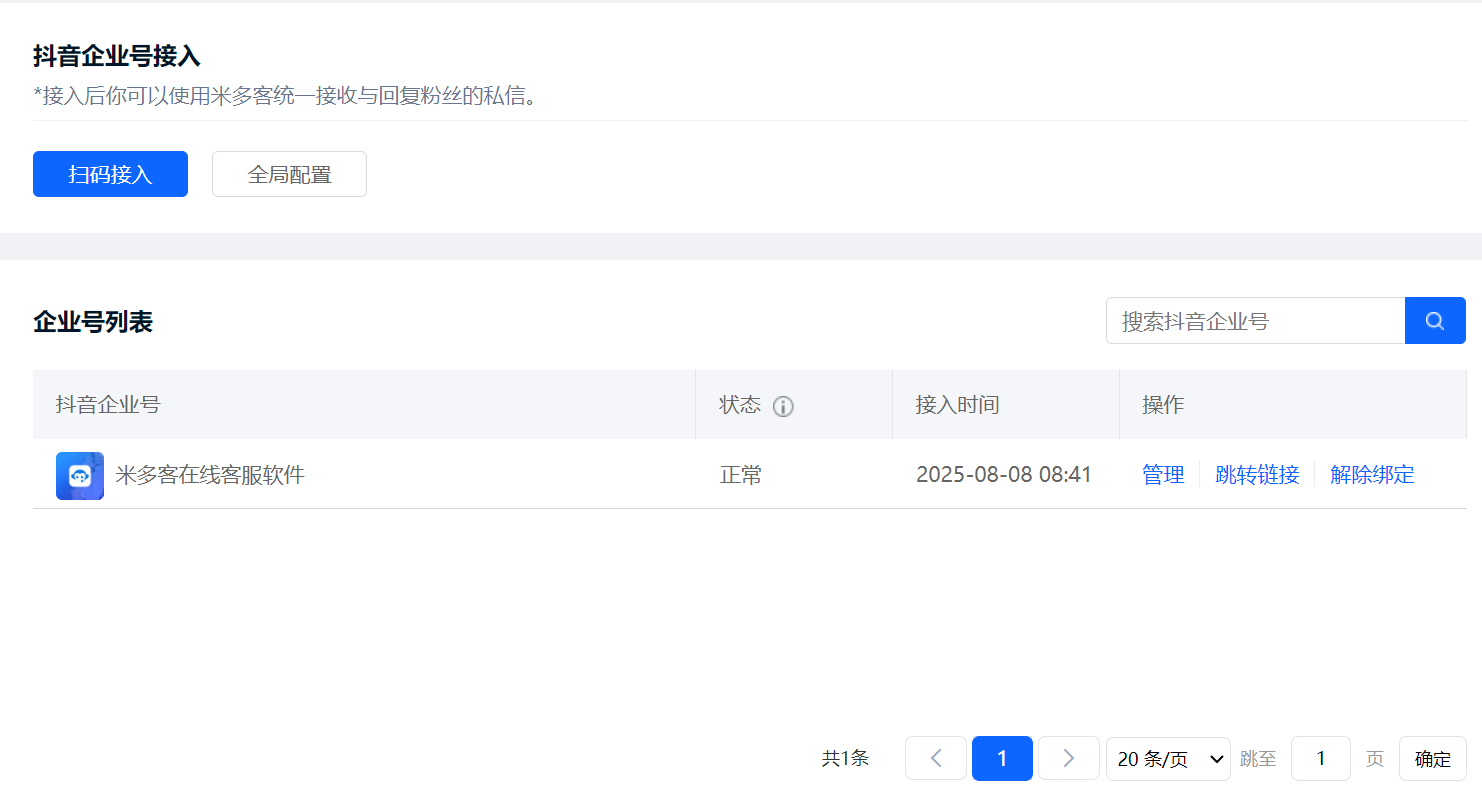1482x801 pixels.
Task: Click the 抖音企业号 column header
Action: coord(108,405)
